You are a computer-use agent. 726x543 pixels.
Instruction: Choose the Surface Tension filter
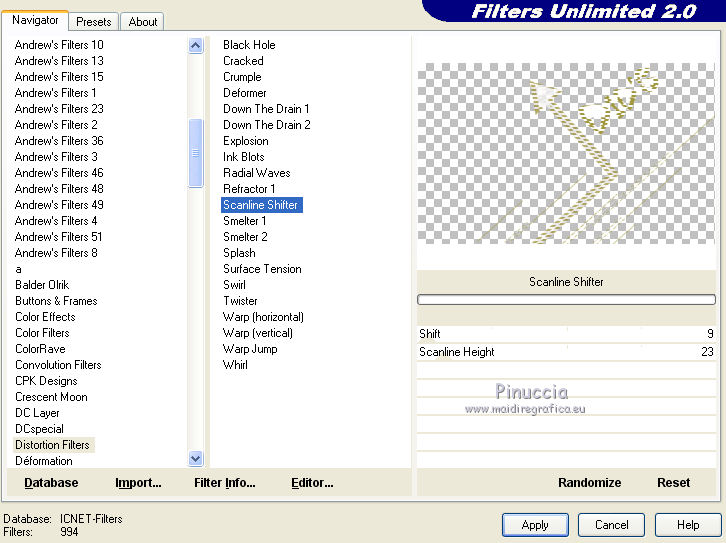click(262, 269)
